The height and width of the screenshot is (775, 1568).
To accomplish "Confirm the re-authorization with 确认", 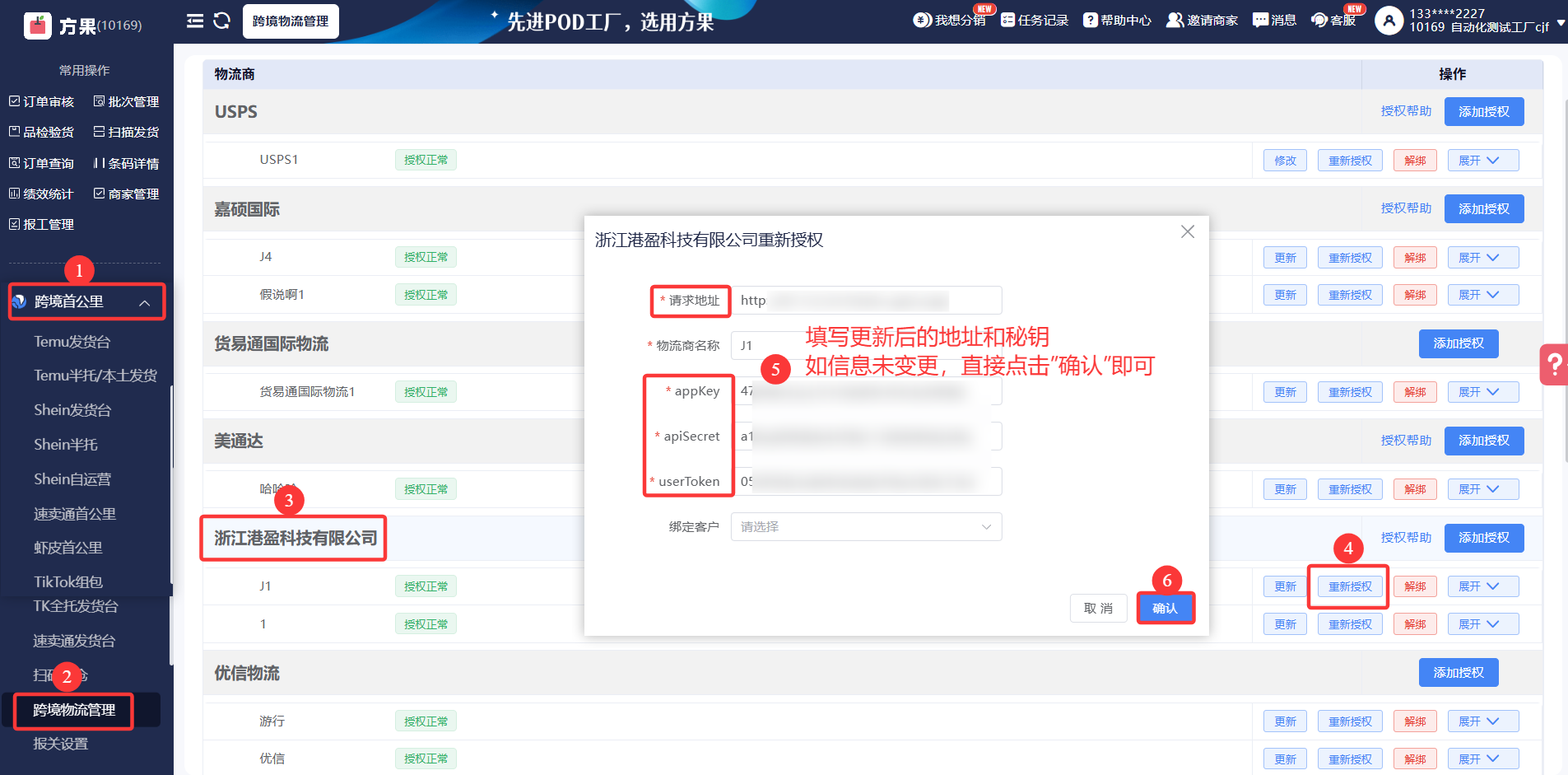I will 1165,609.
